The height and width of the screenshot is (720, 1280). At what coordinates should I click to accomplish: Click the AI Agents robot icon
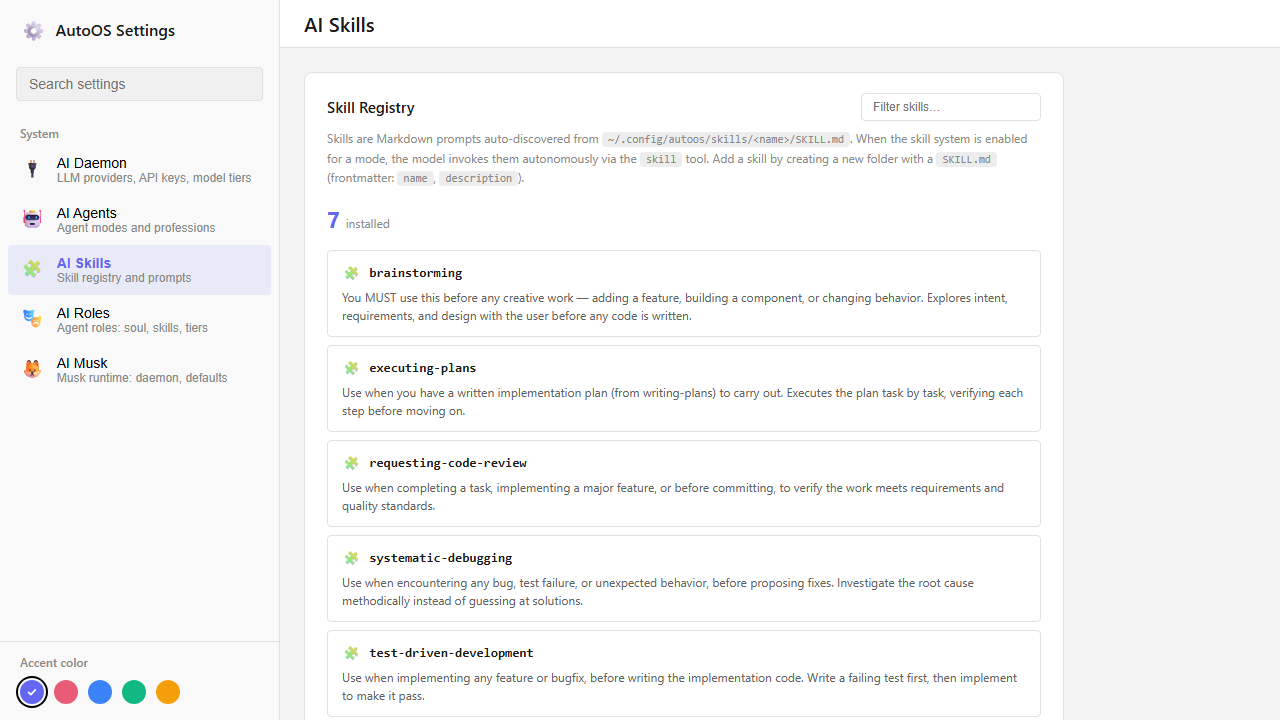tap(32, 219)
